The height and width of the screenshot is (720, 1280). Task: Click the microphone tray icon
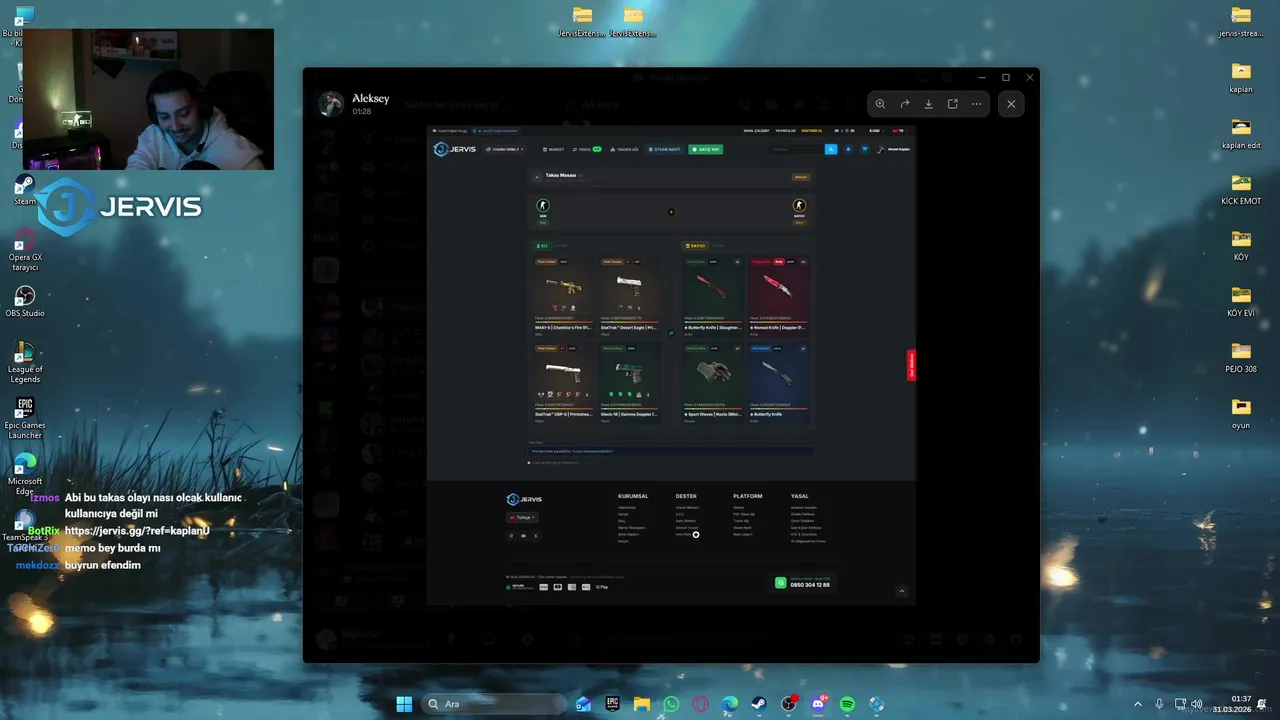(1159, 704)
